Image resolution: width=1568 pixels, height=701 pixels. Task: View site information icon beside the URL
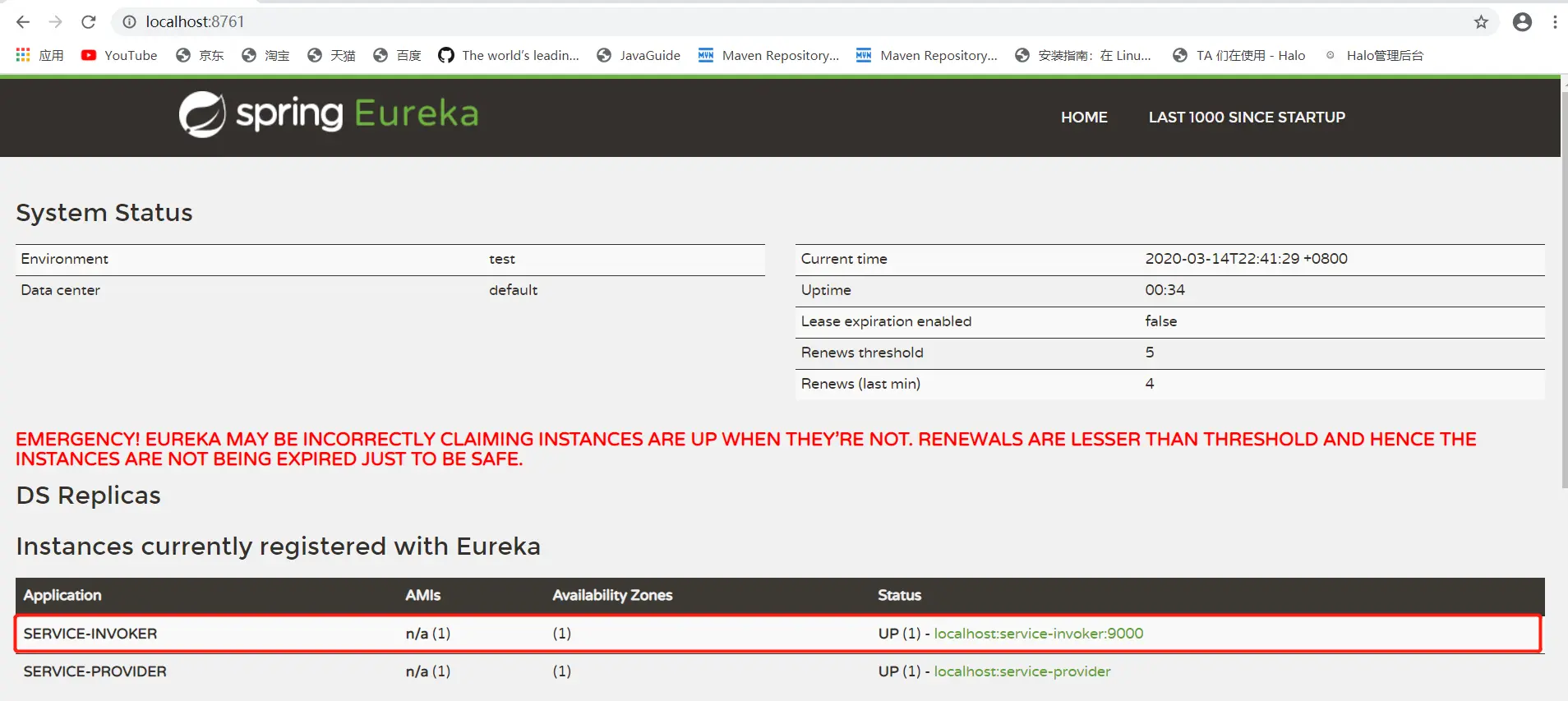(x=129, y=22)
